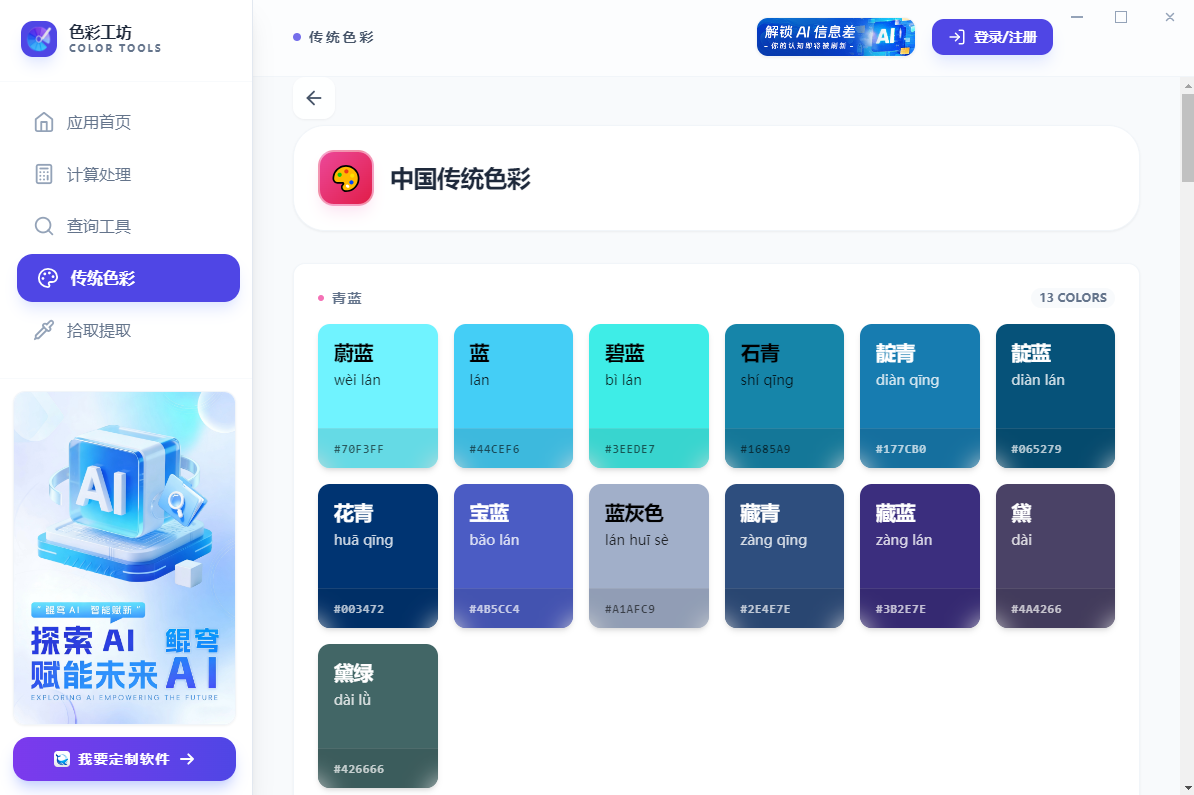Open the 拾取提取 color picker icon
1194x795 pixels.
tap(44, 330)
